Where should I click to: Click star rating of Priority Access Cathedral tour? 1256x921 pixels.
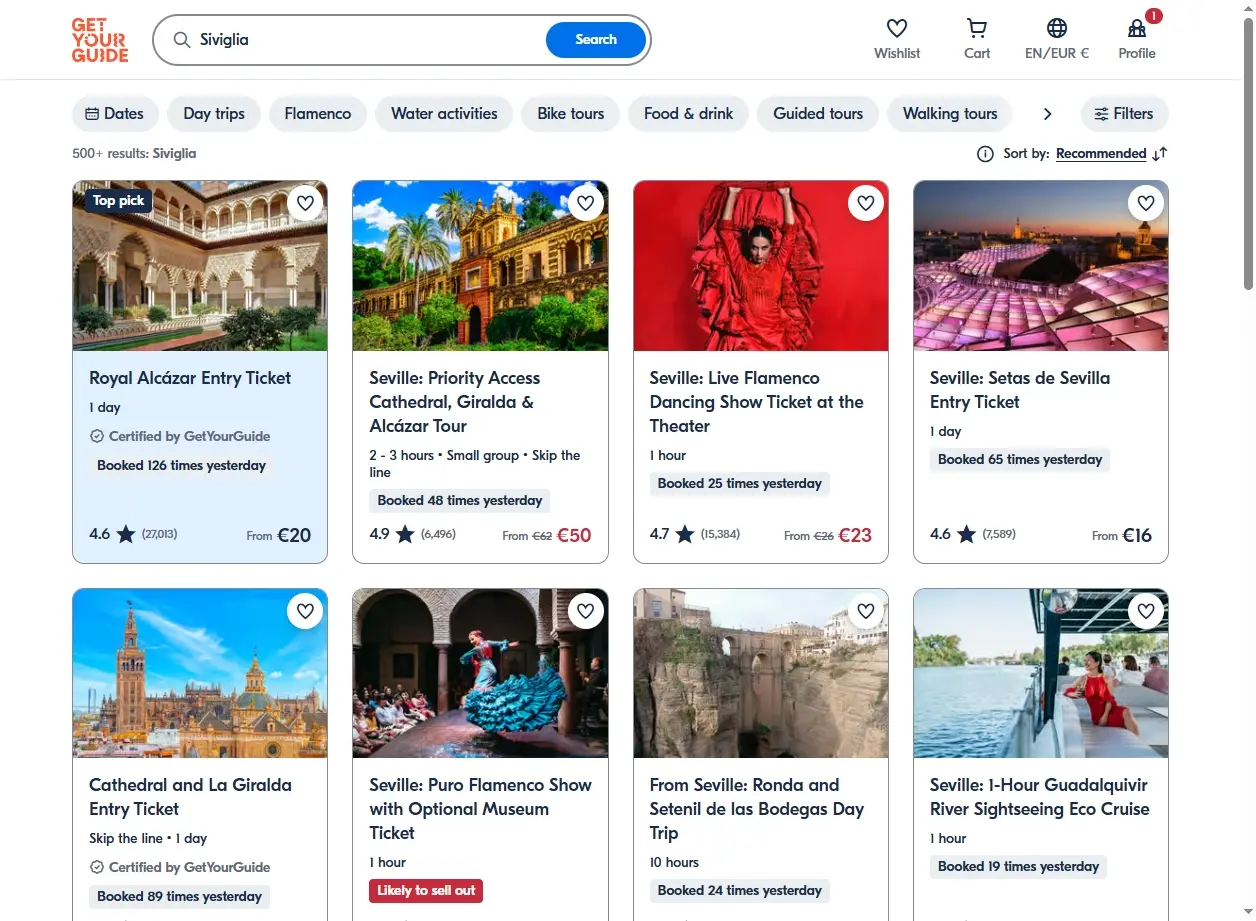(x=405, y=535)
